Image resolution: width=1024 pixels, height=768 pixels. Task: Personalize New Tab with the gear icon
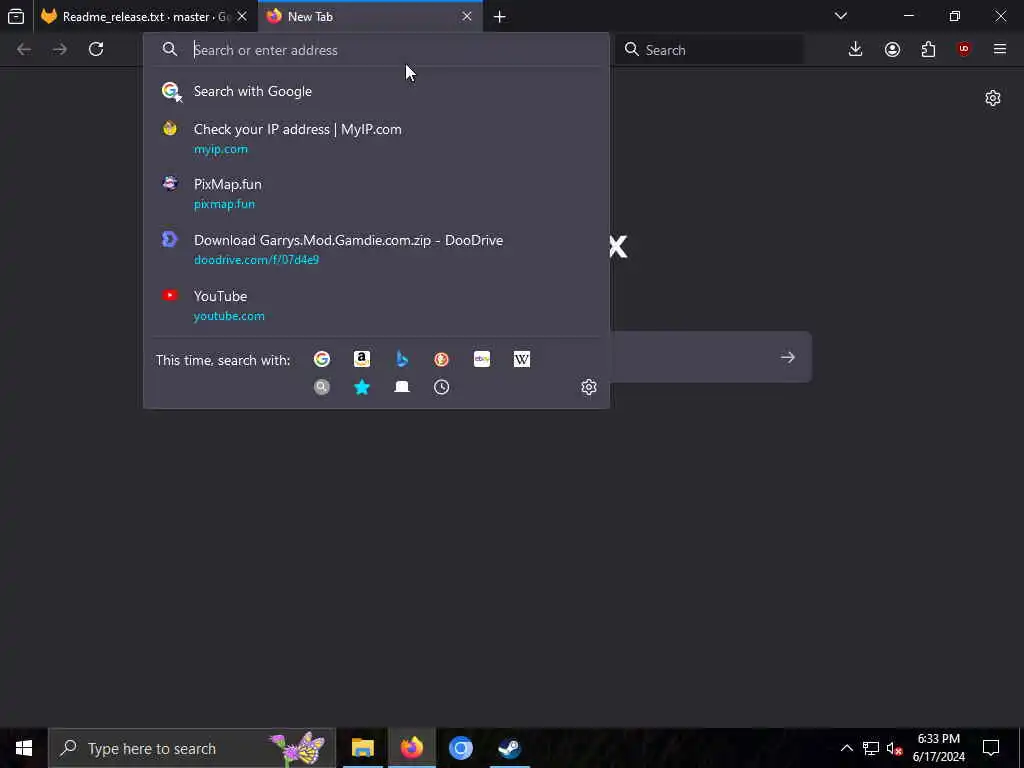[993, 98]
